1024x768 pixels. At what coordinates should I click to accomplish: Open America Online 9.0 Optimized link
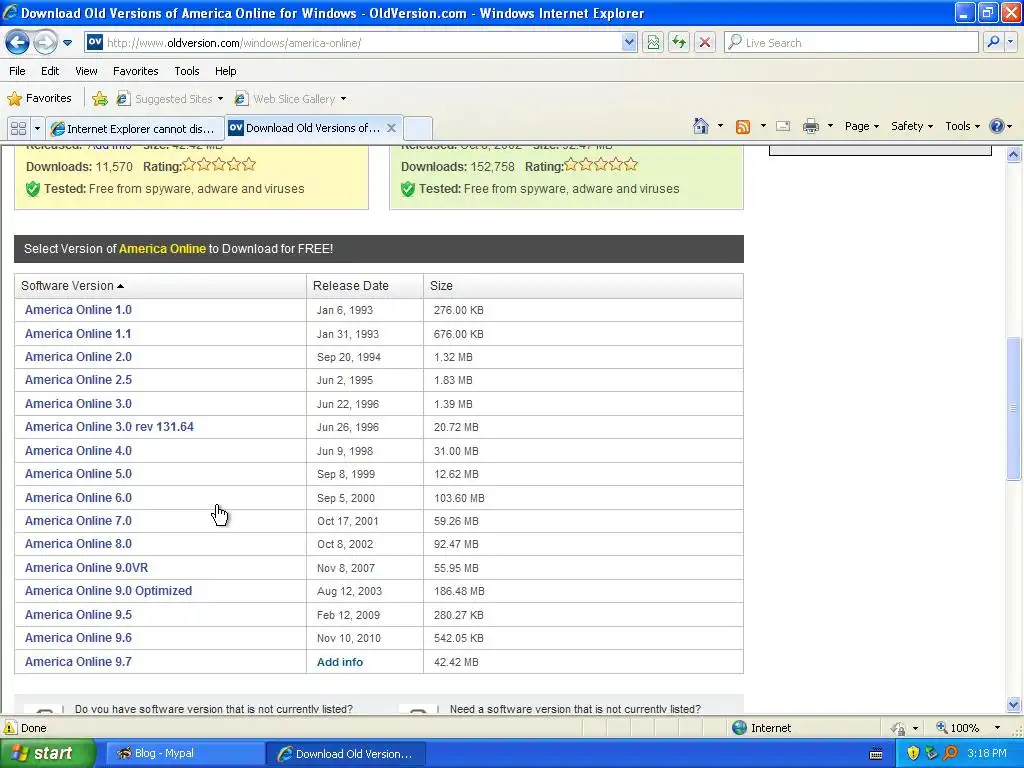point(108,591)
